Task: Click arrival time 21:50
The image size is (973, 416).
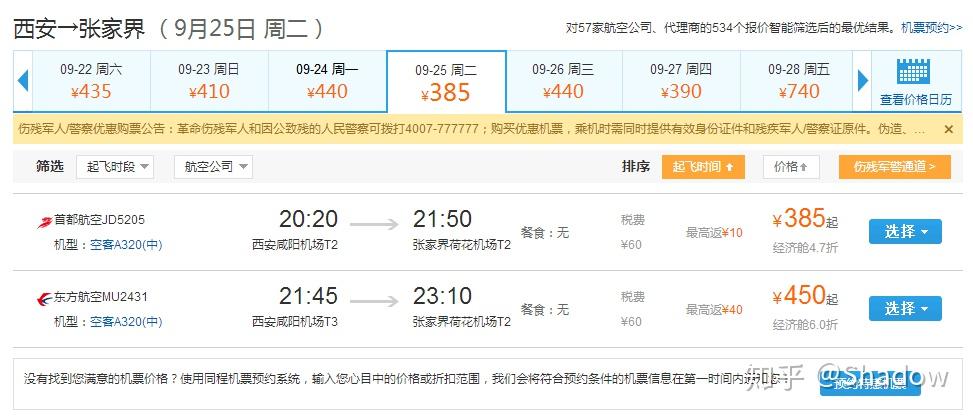Action: tap(442, 219)
